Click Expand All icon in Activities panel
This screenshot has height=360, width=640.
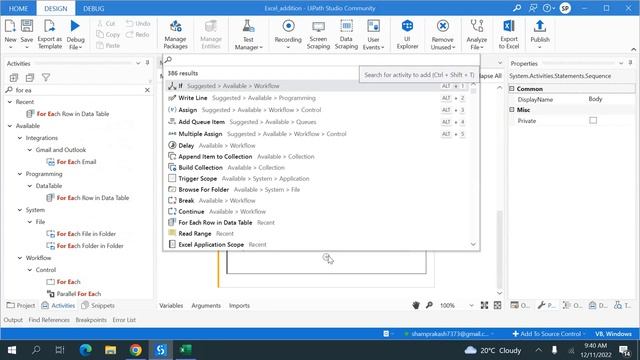[13, 78]
